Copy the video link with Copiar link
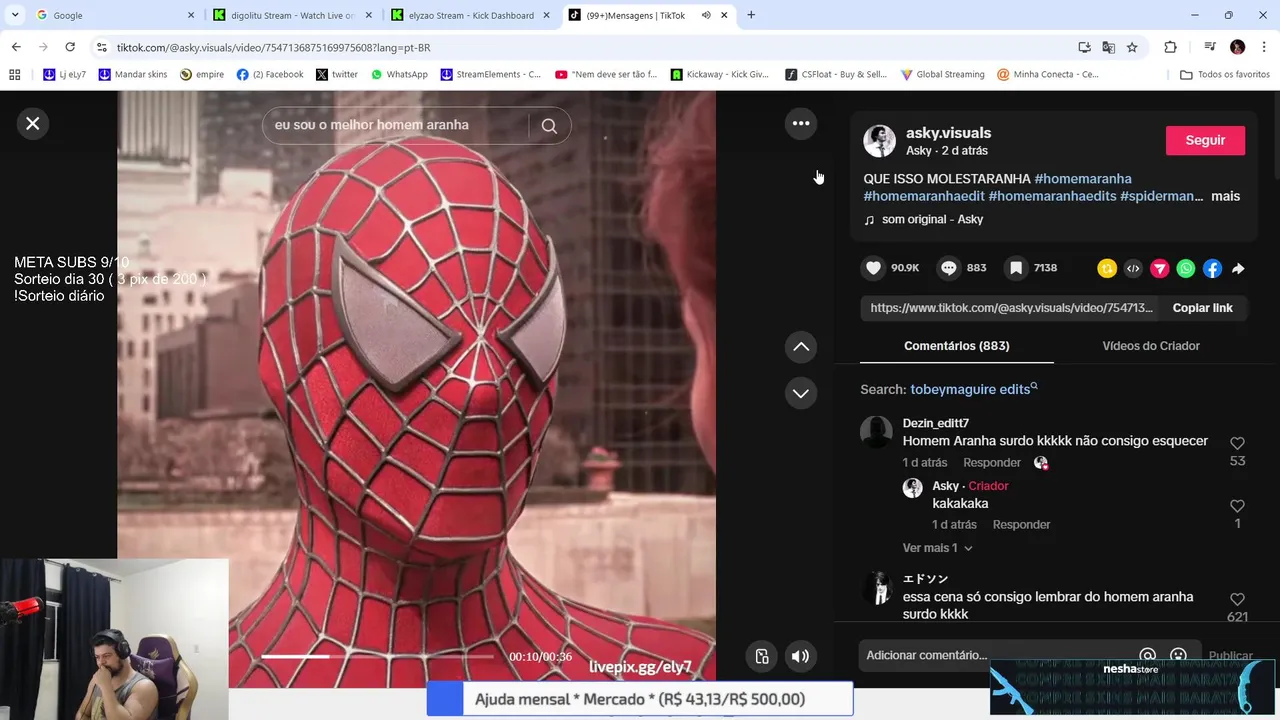This screenshot has width=1280, height=720. (1202, 308)
